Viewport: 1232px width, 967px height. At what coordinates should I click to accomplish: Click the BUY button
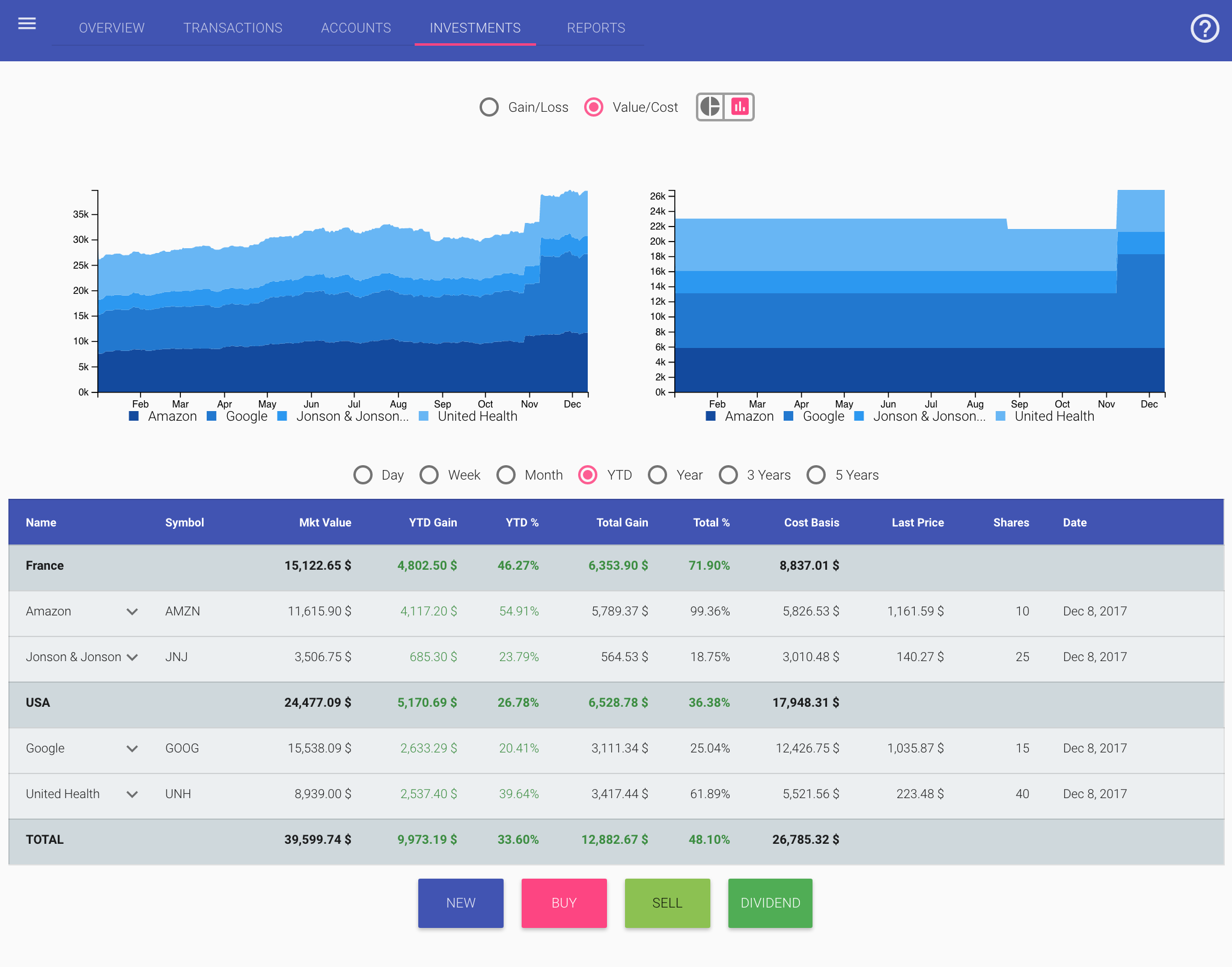click(x=564, y=902)
